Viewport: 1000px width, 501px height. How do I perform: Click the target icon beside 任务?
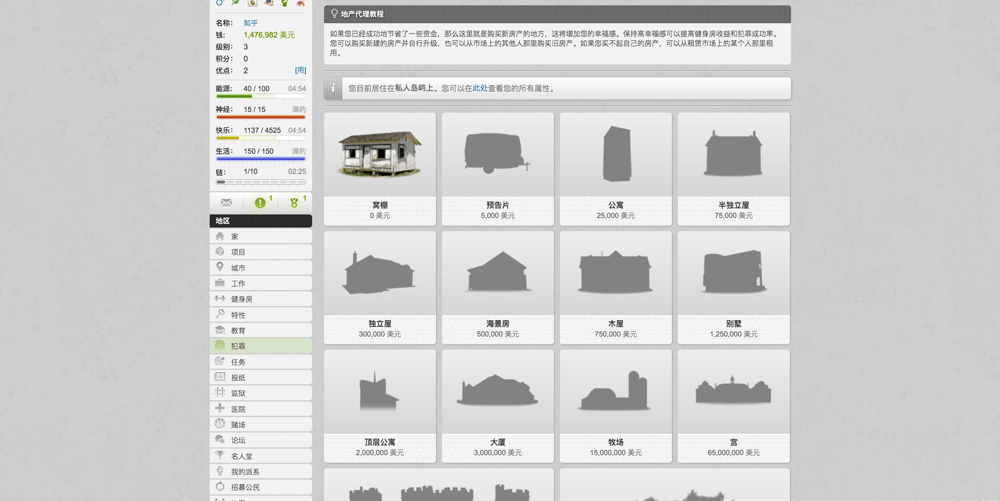(x=220, y=361)
